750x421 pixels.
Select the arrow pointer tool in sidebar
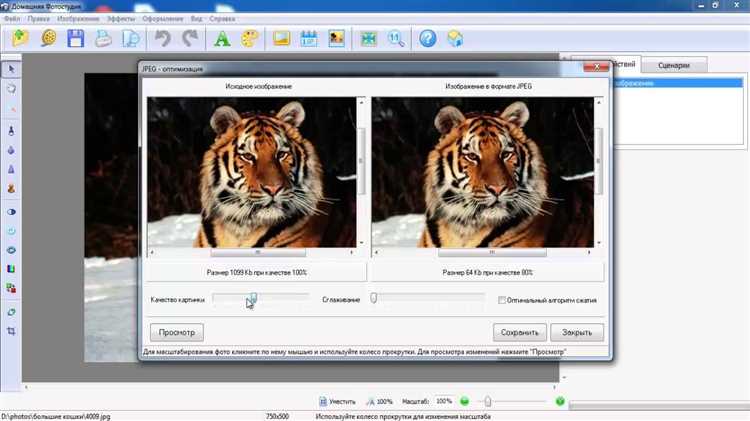tap(11, 68)
